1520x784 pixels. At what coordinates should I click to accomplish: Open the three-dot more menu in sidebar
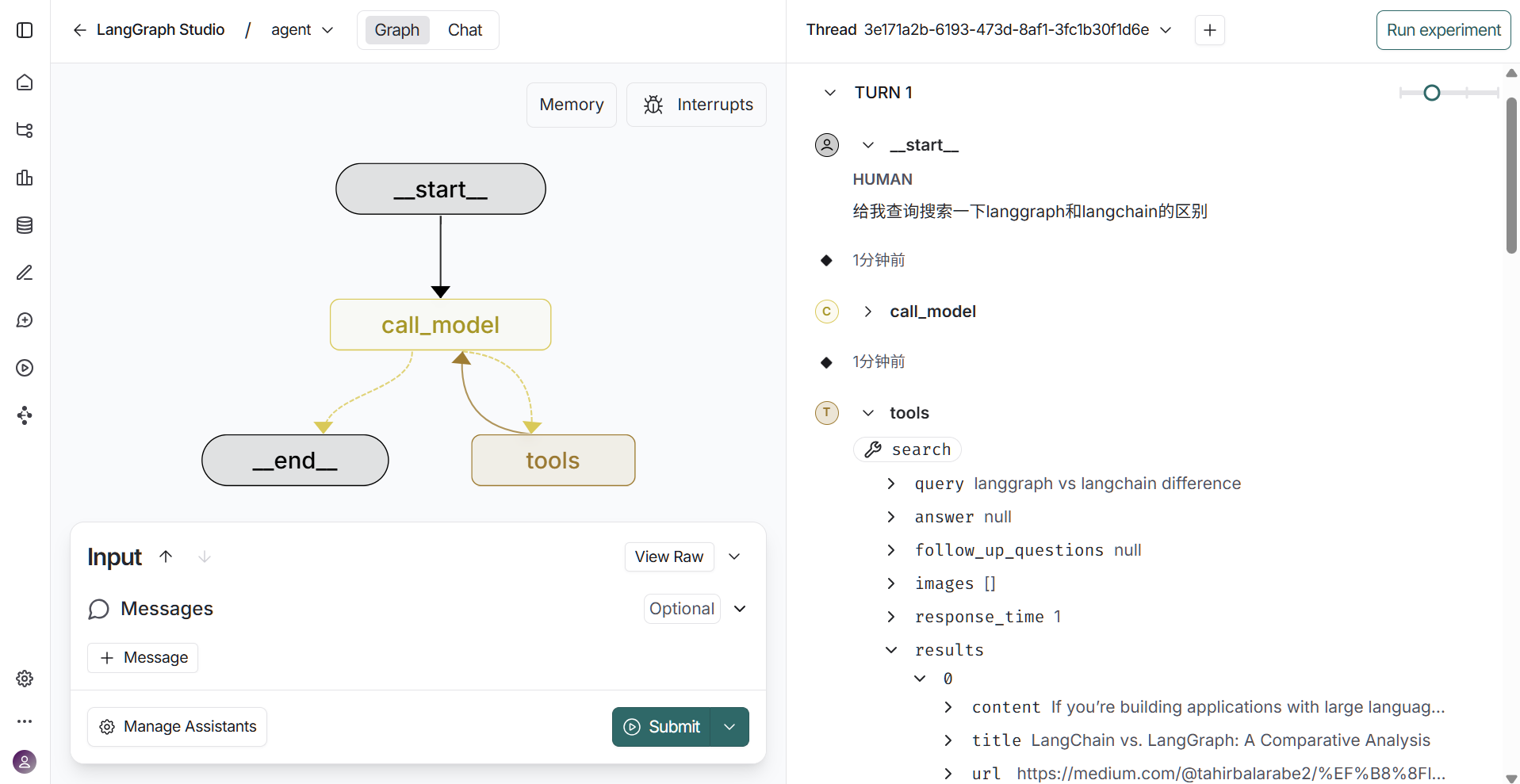pyautogui.click(x=25, y=721)
